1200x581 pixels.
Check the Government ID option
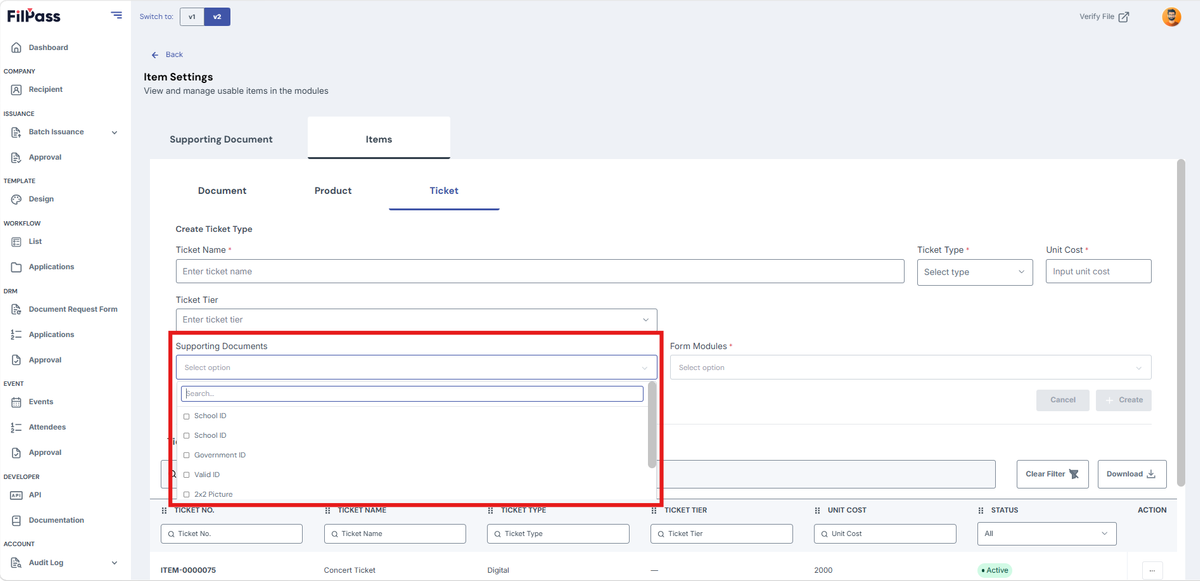(x=187, y=455)
